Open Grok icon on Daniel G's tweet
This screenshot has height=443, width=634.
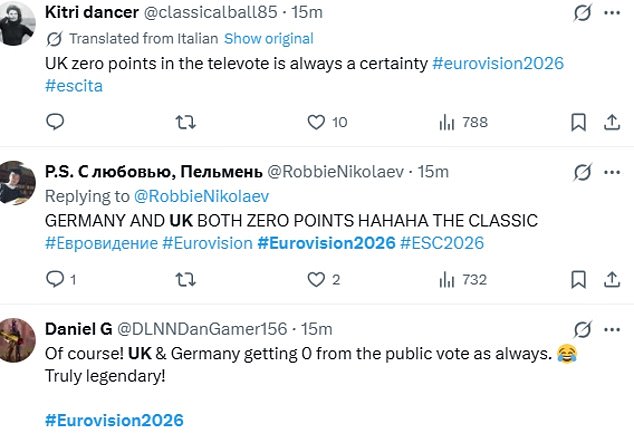pyautogui.click(x=583, y=330)
